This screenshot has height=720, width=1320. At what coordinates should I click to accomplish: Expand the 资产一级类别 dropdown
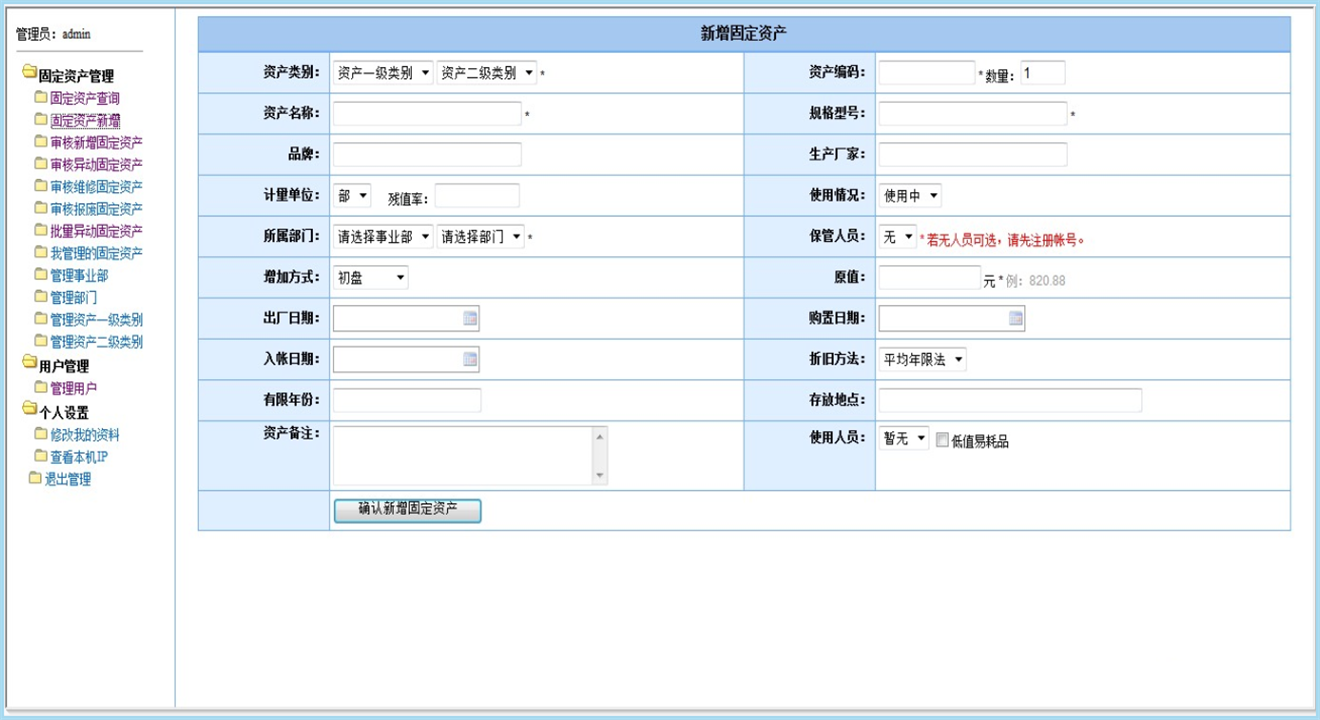383,73
